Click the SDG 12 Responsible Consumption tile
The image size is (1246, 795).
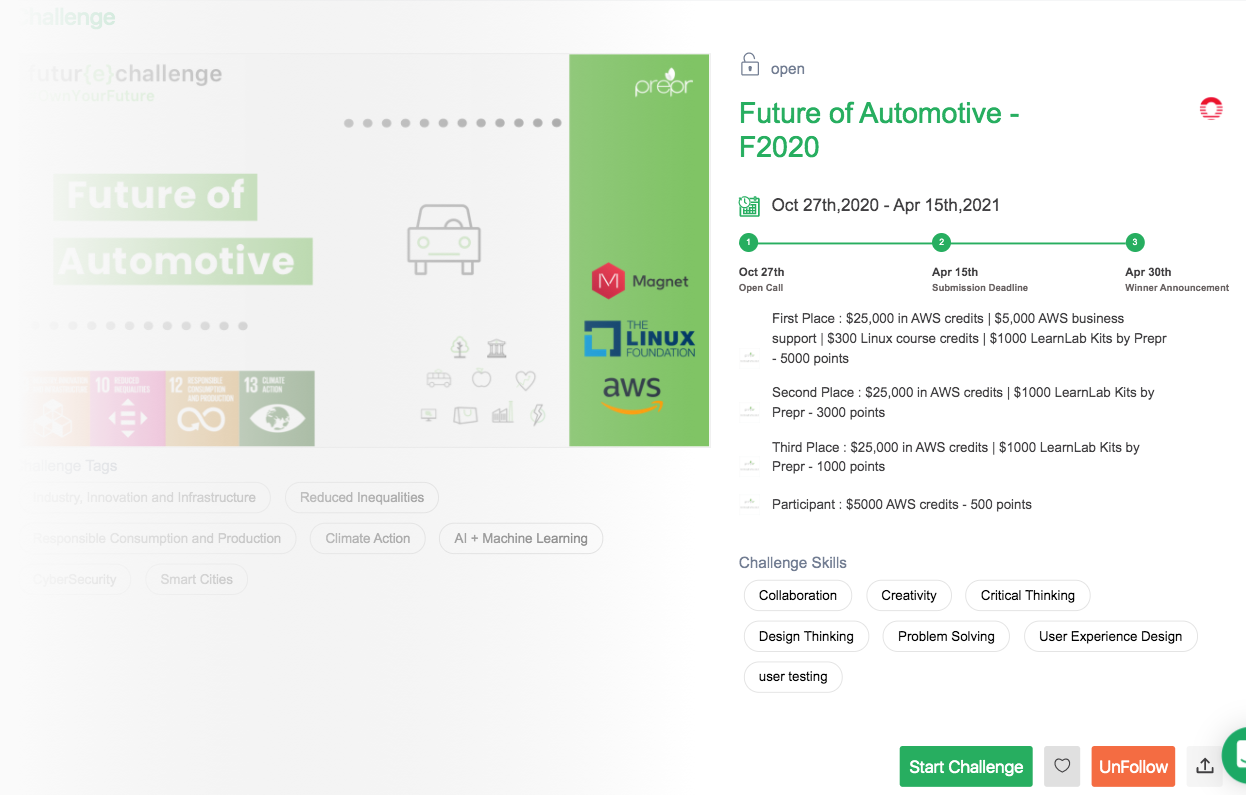(202, 408)
